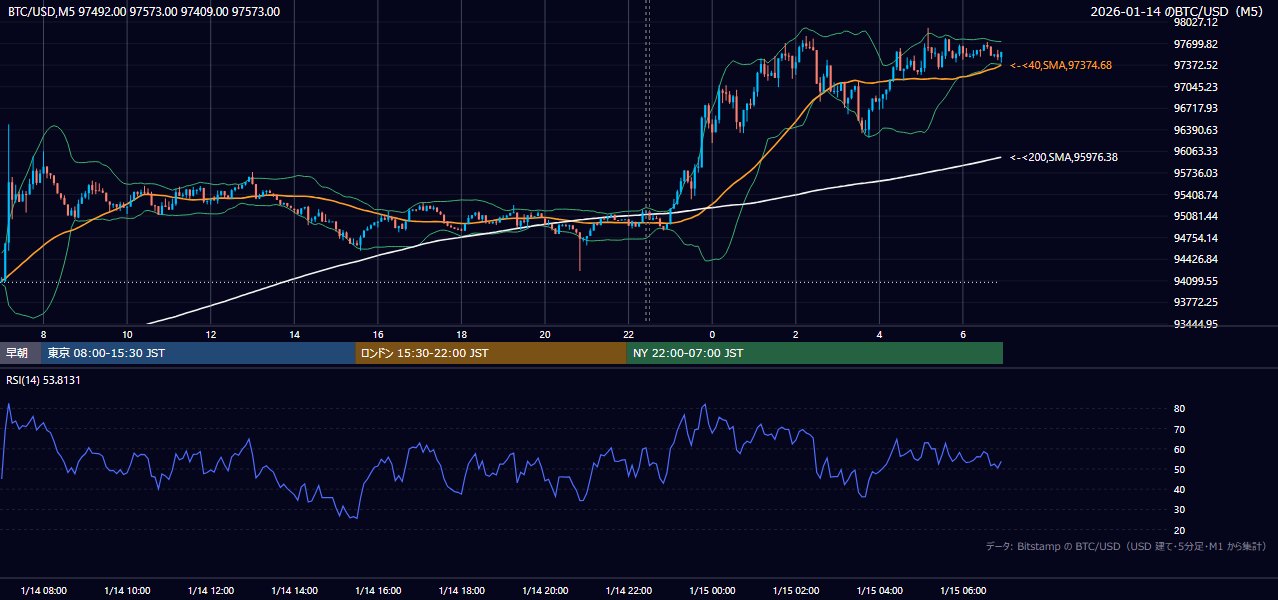Click bottom time label 1/14 22:00
The height and width of the screenshot is (600, 1278).
pos(628,590)
